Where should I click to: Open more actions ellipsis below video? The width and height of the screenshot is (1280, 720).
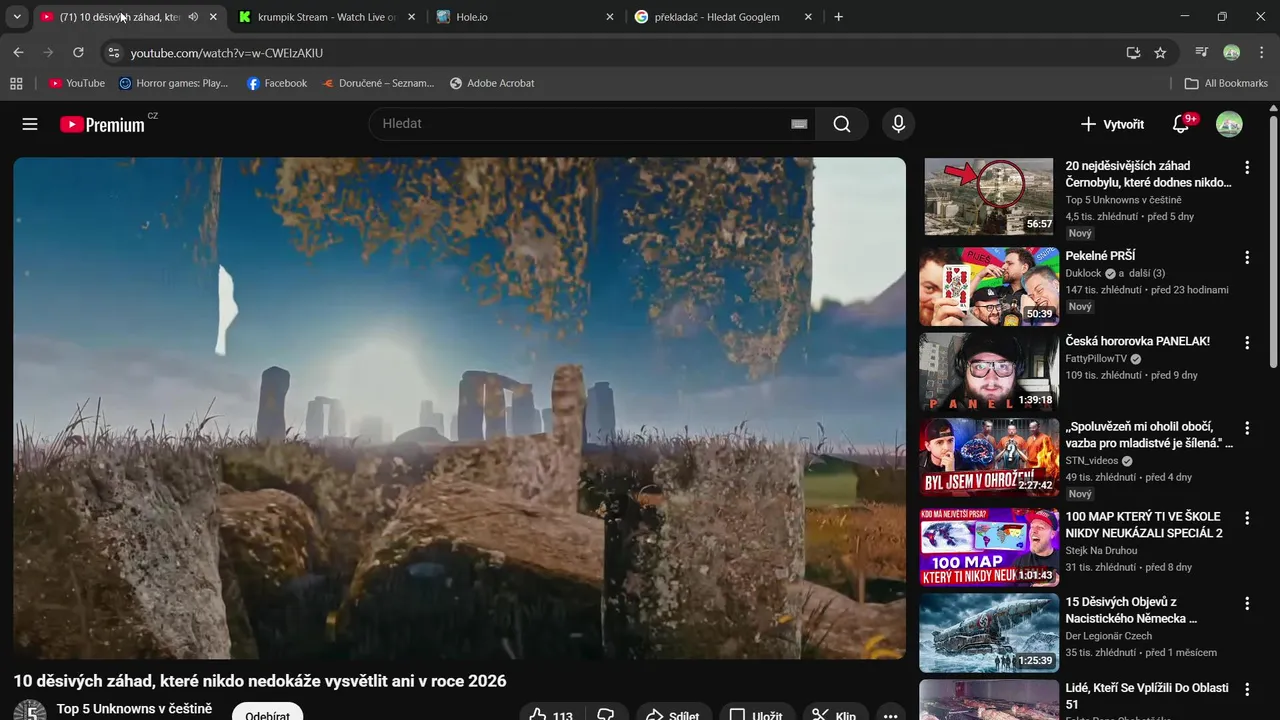coord(890,715)
